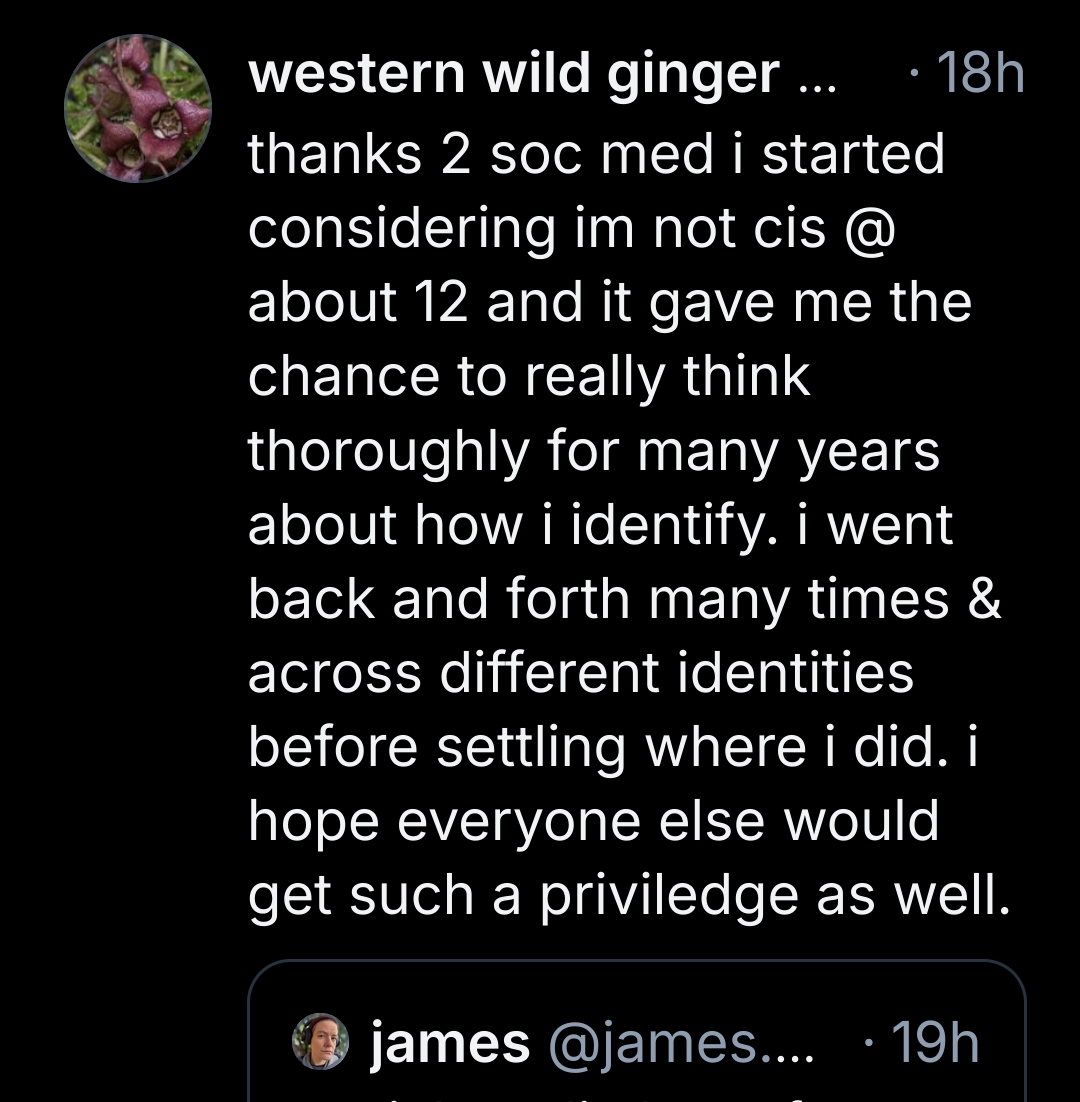
Task: Click the ampersand after "many times"
Action: [984, 598]
